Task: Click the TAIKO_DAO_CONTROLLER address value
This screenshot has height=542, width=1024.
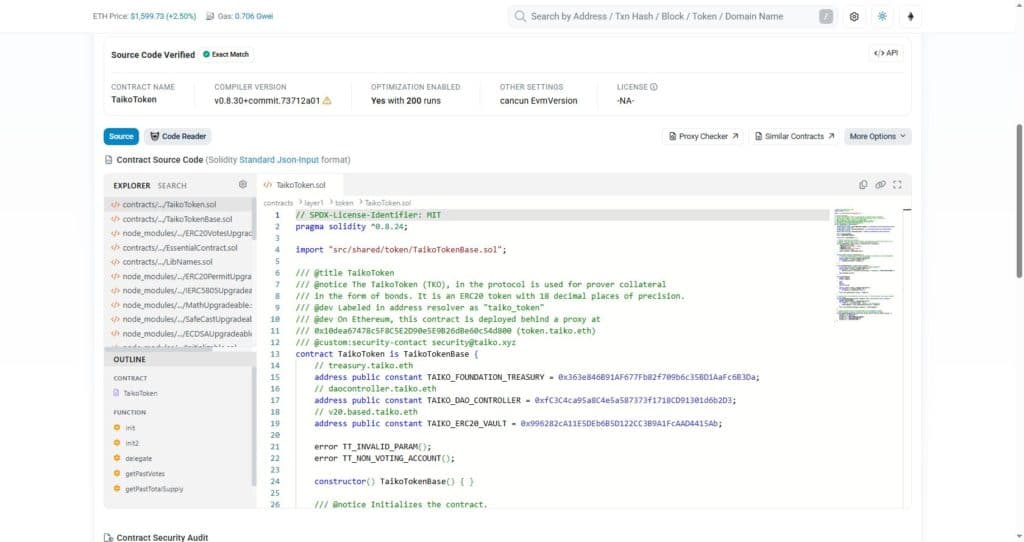Action: [633, 400]
